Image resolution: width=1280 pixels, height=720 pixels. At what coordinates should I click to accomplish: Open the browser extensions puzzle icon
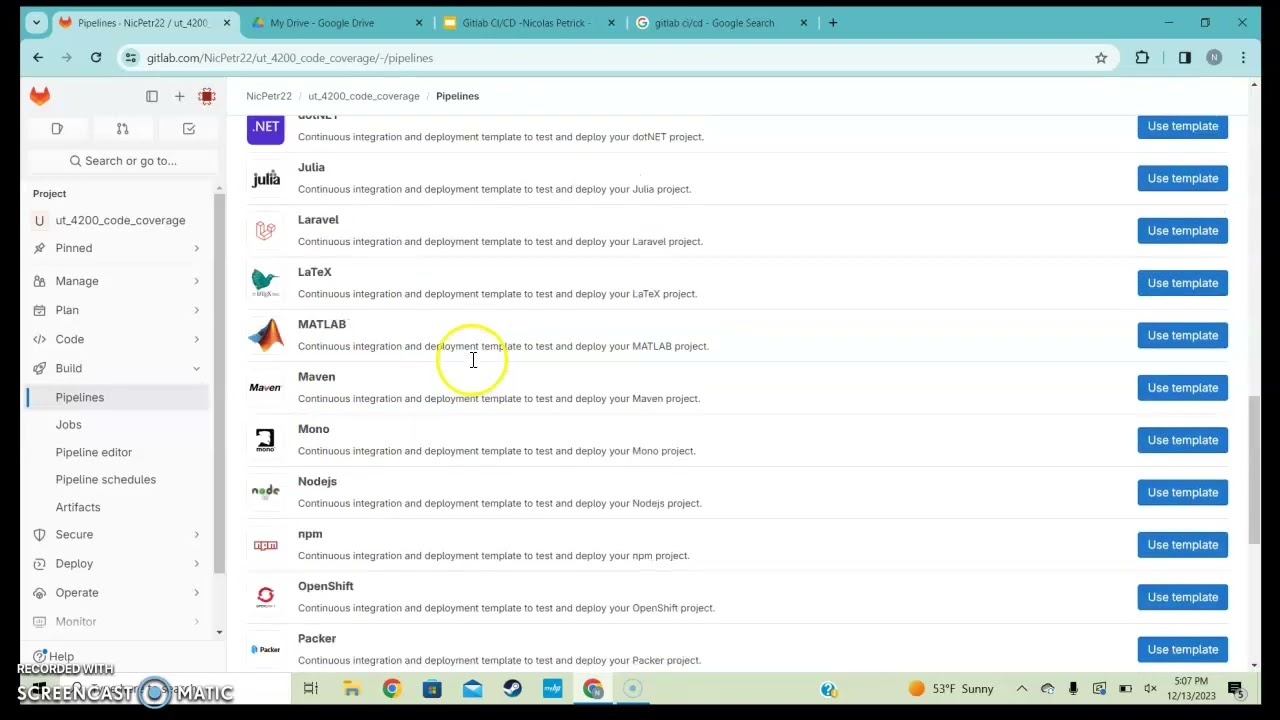tap(1142, 58)
